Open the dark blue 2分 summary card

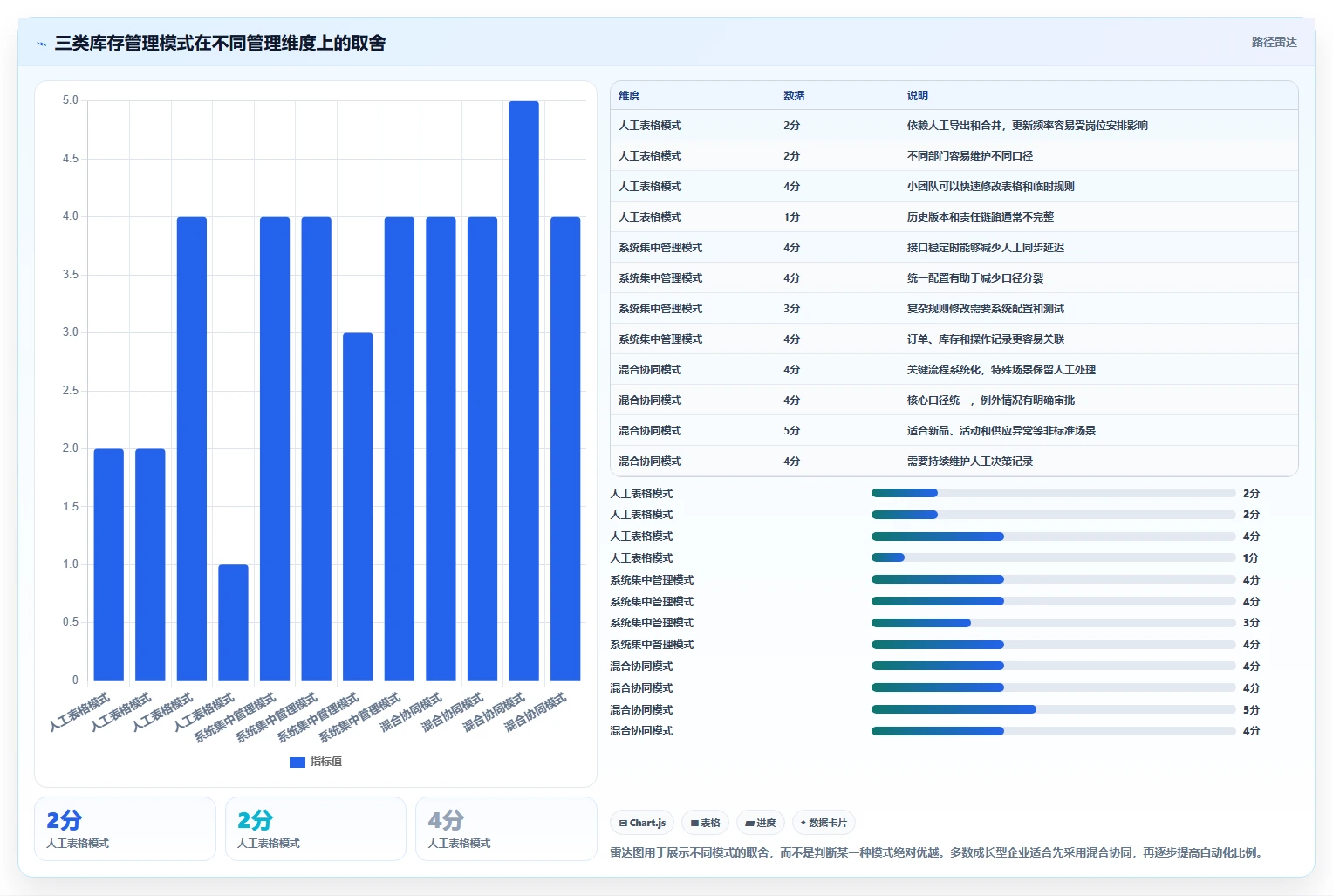point(125,829)
